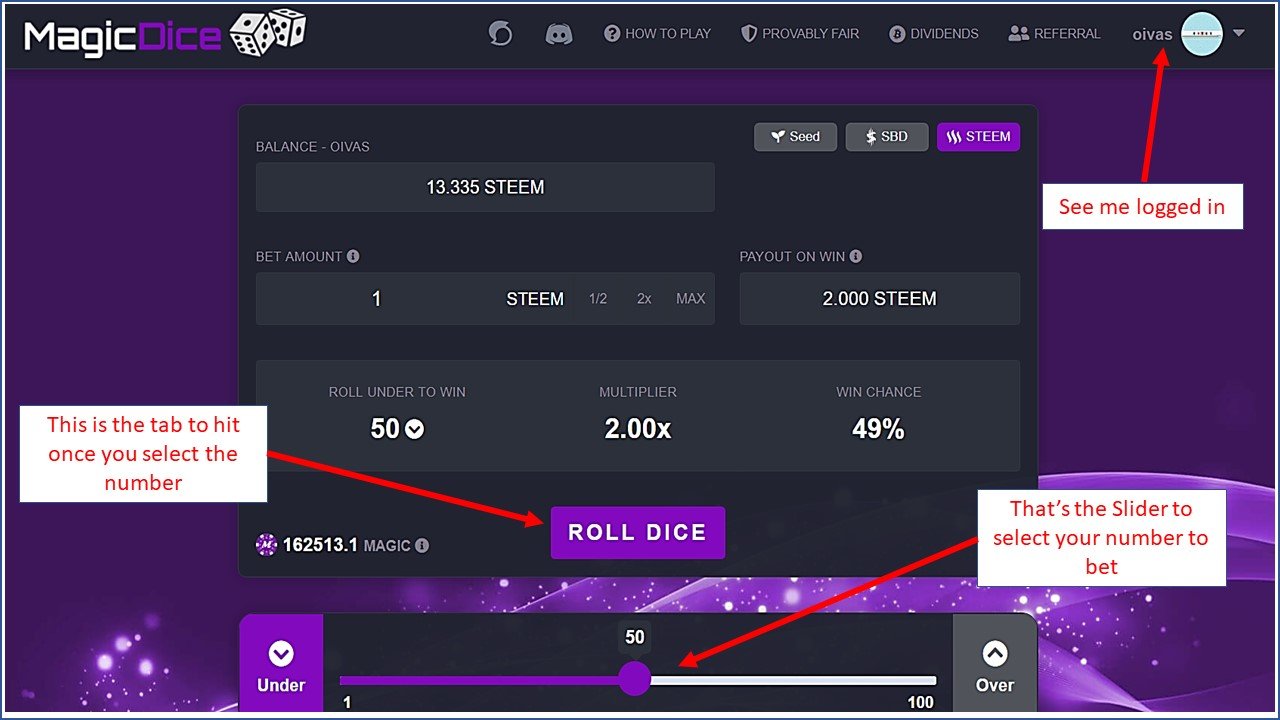Viewport: 1280px width, 720px height.
Task: Click the Bet Amount info icon
Action: point(353,257)
